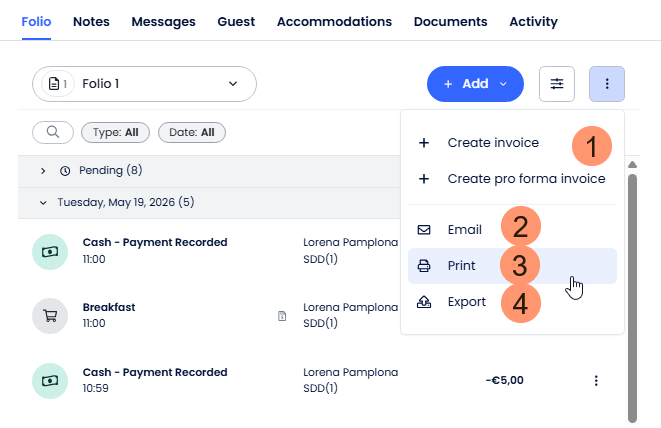Switch to the Accommodations tab
Viewport: 661px width, 428px height.
(x=334, y=22)
